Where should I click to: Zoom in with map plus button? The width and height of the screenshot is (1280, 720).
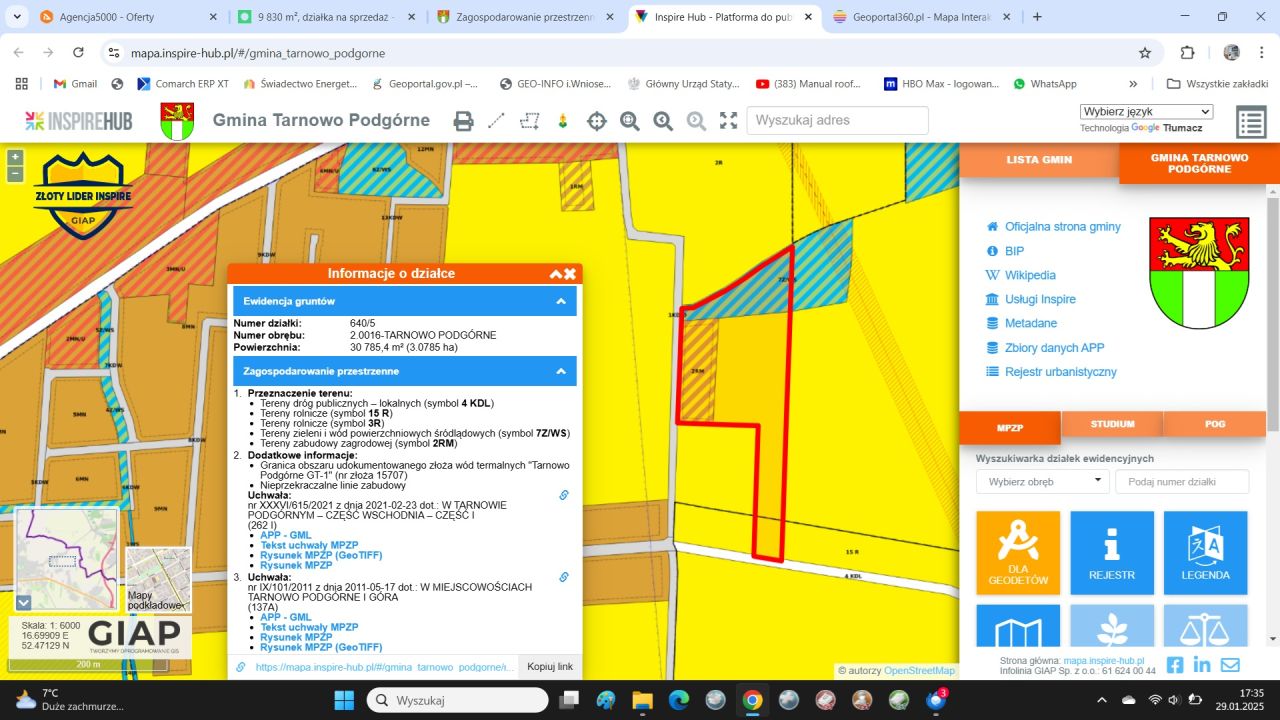(14, 157)
